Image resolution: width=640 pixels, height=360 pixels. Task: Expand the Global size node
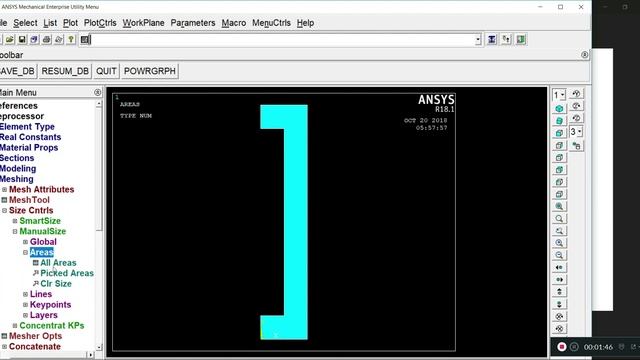25,242
